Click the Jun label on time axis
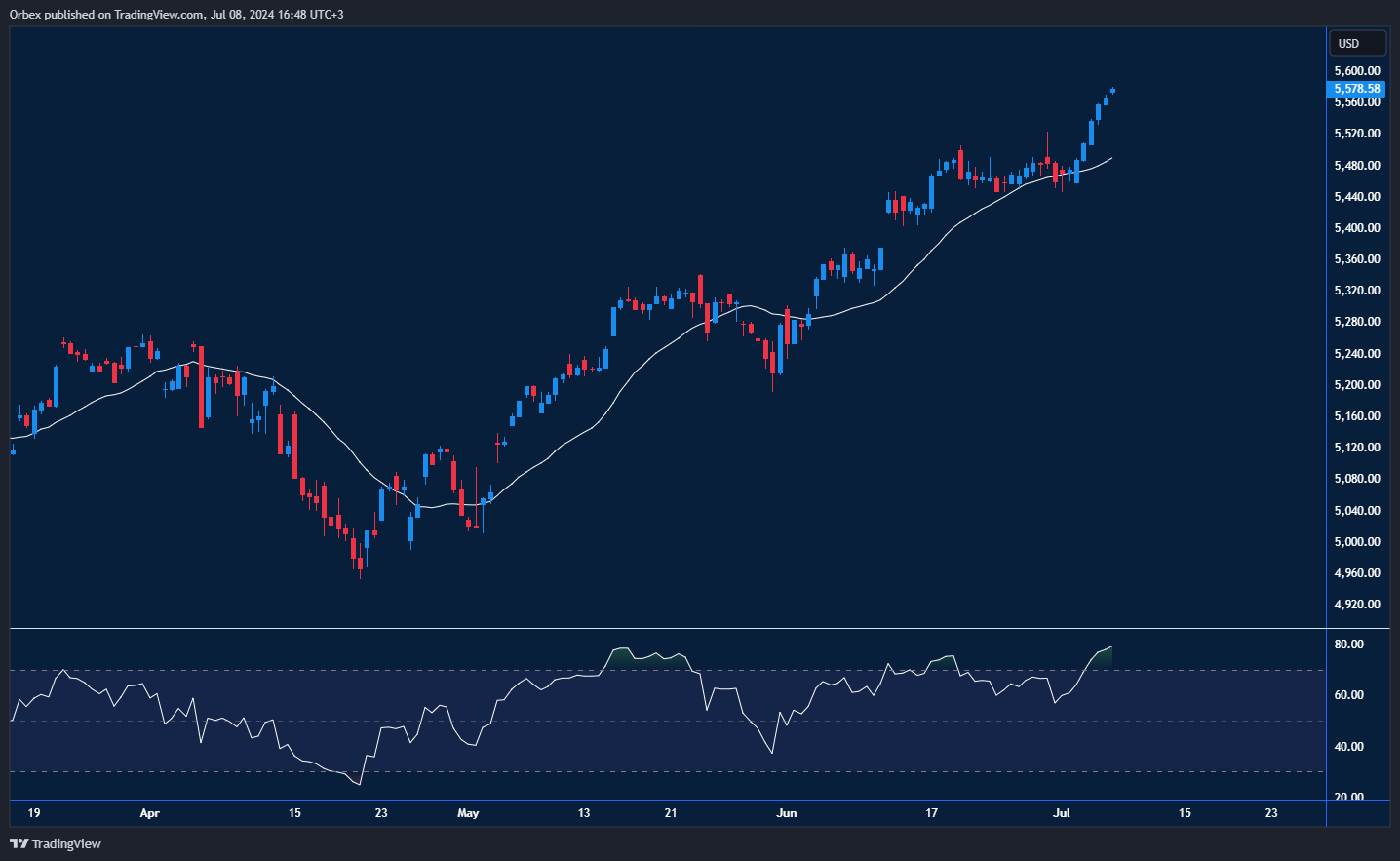The width and height of the screenshot is (1400, 861). click(x=786, y=812)
